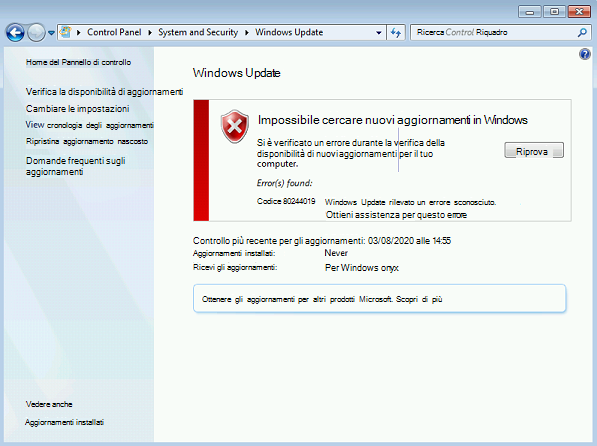Open View cronologia degli aggiornamenti
The width and height of the screenshot is (597, 446).
pyautogui.click(x=89, y=125)
